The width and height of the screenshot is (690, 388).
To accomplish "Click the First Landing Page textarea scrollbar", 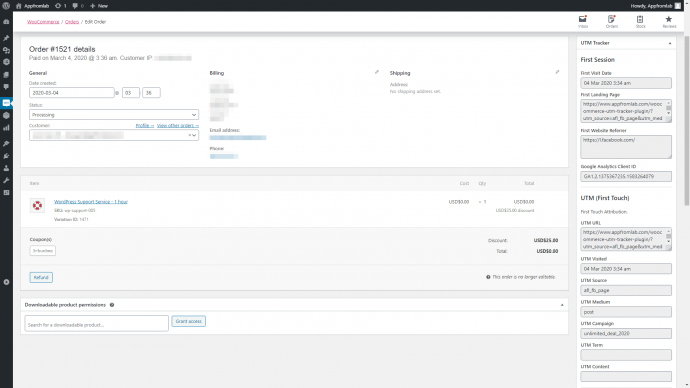I will pos(668,108).
